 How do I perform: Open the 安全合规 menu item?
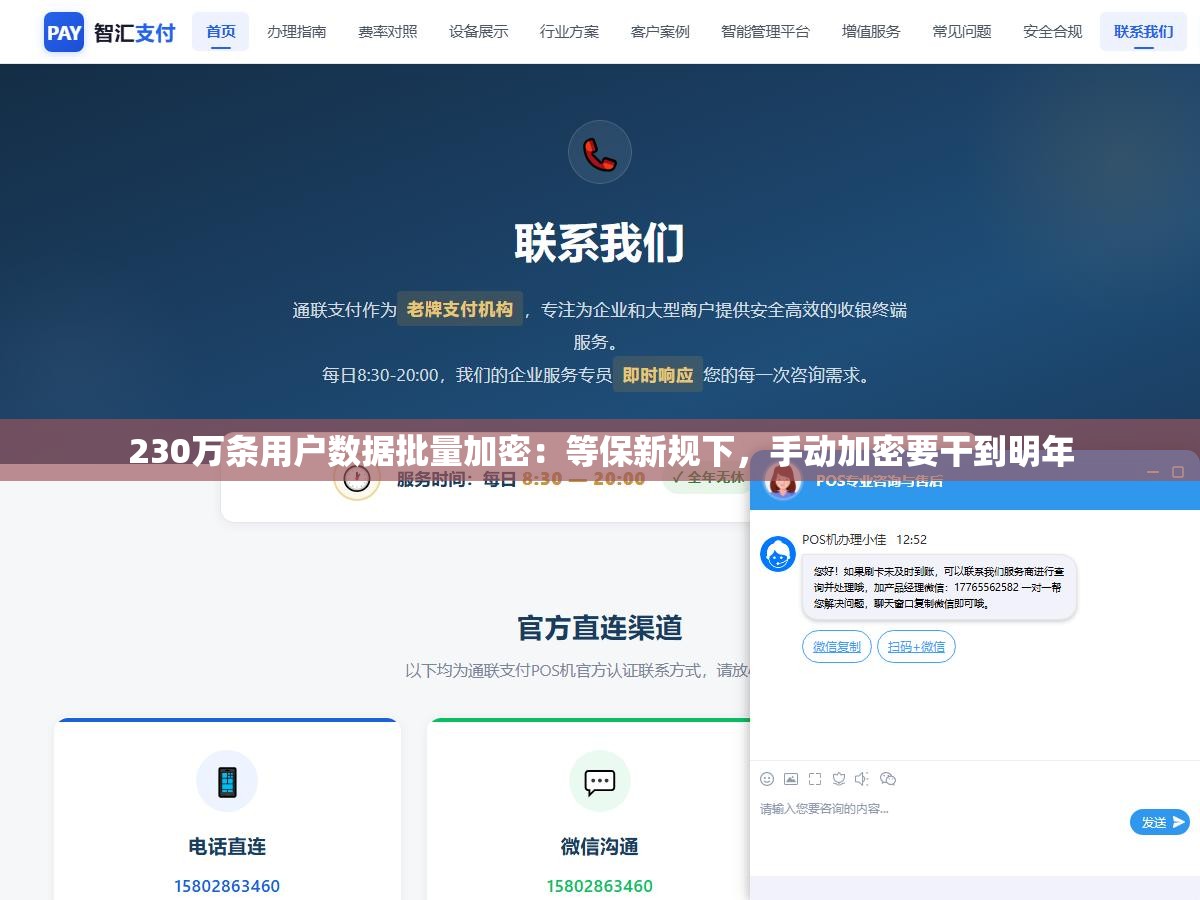click(1053, 31)
